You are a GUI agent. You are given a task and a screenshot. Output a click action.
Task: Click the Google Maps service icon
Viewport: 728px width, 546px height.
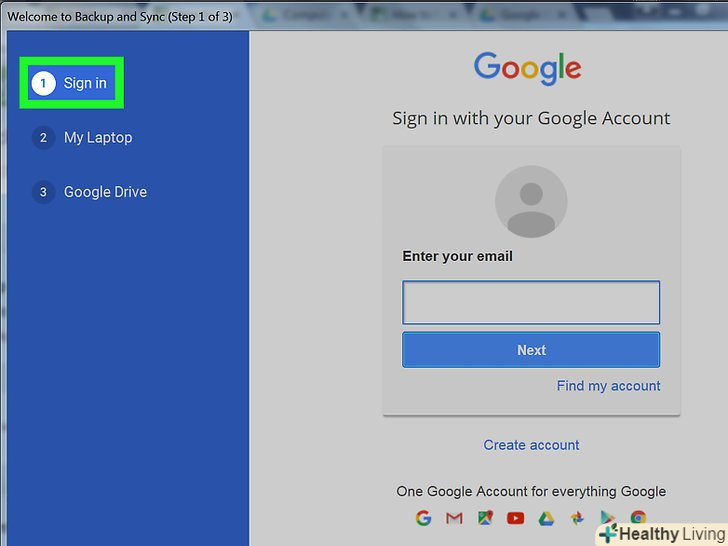(x=485, y=518)
